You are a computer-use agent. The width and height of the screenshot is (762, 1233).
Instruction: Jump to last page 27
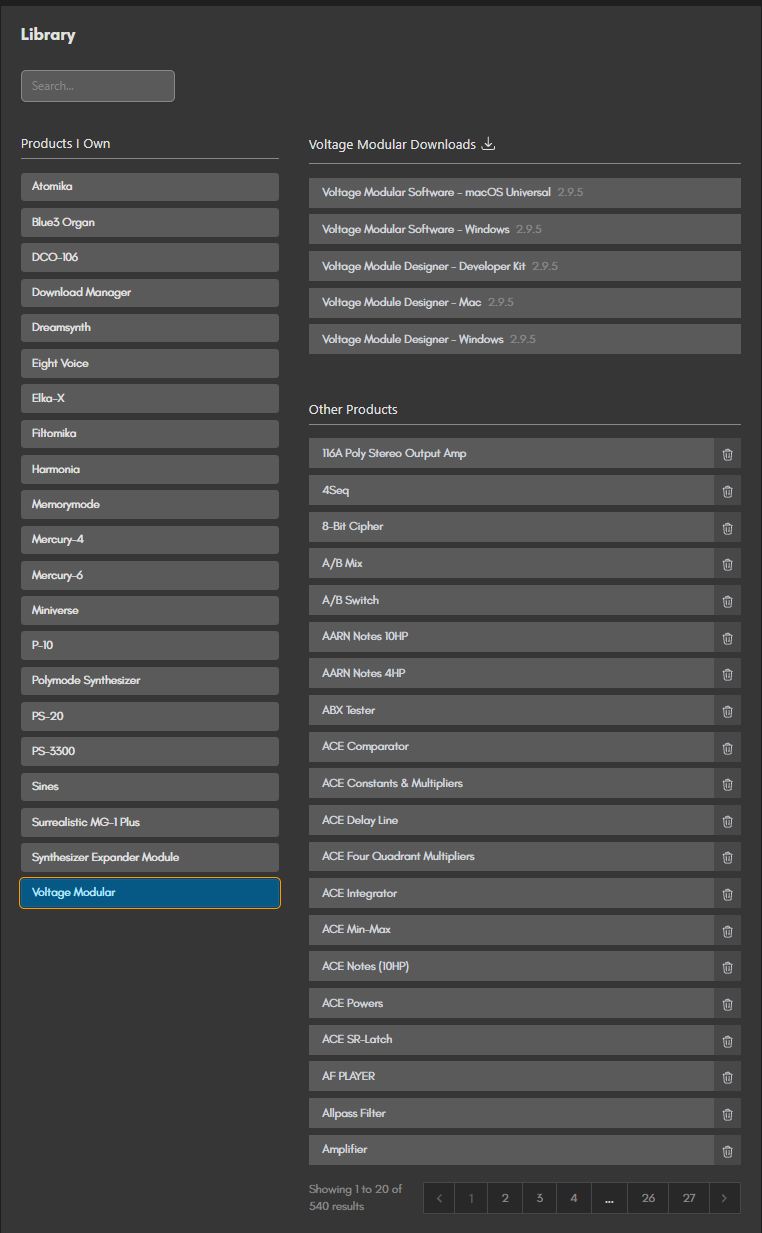[x=689, y=1198]
